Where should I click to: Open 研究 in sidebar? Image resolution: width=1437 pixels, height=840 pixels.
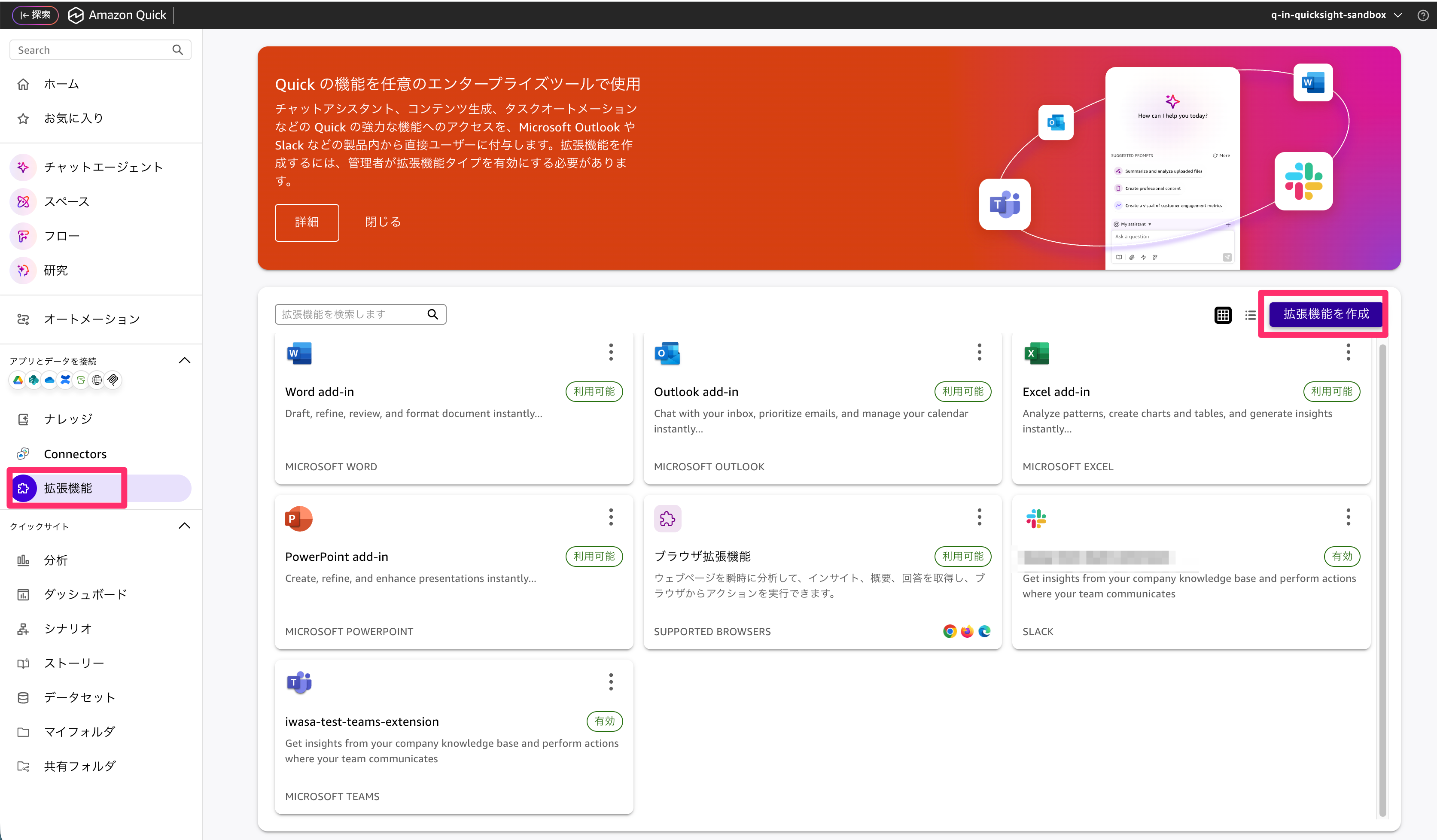tap(101, 270)
